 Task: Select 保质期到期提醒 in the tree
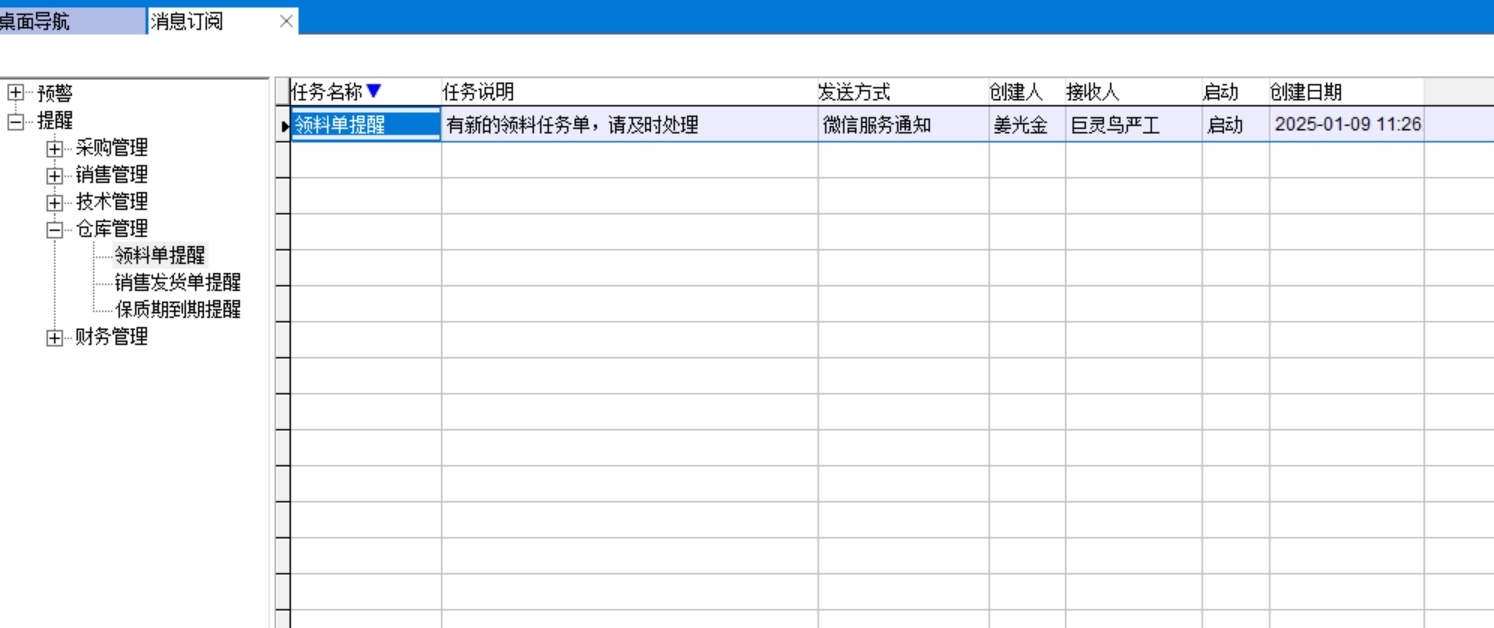[x=177, y=310]
